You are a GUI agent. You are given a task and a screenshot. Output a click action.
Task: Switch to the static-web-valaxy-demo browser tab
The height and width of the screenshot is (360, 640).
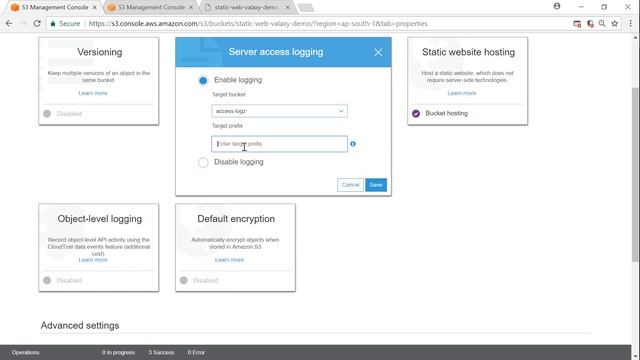tap(246, 7)
